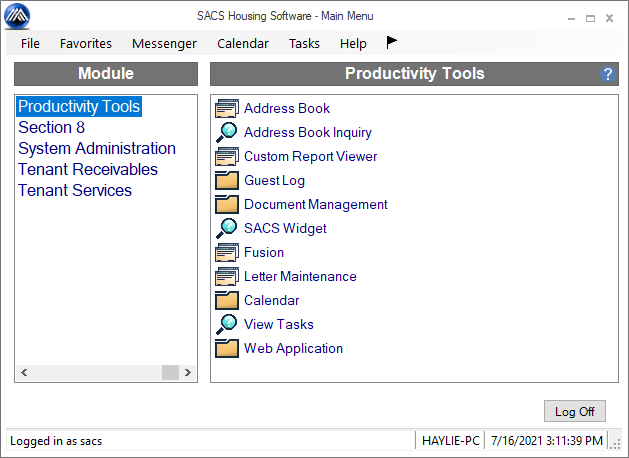Open the Document Management link
Viewport: 629px width, 458px height.
point(316,205)
